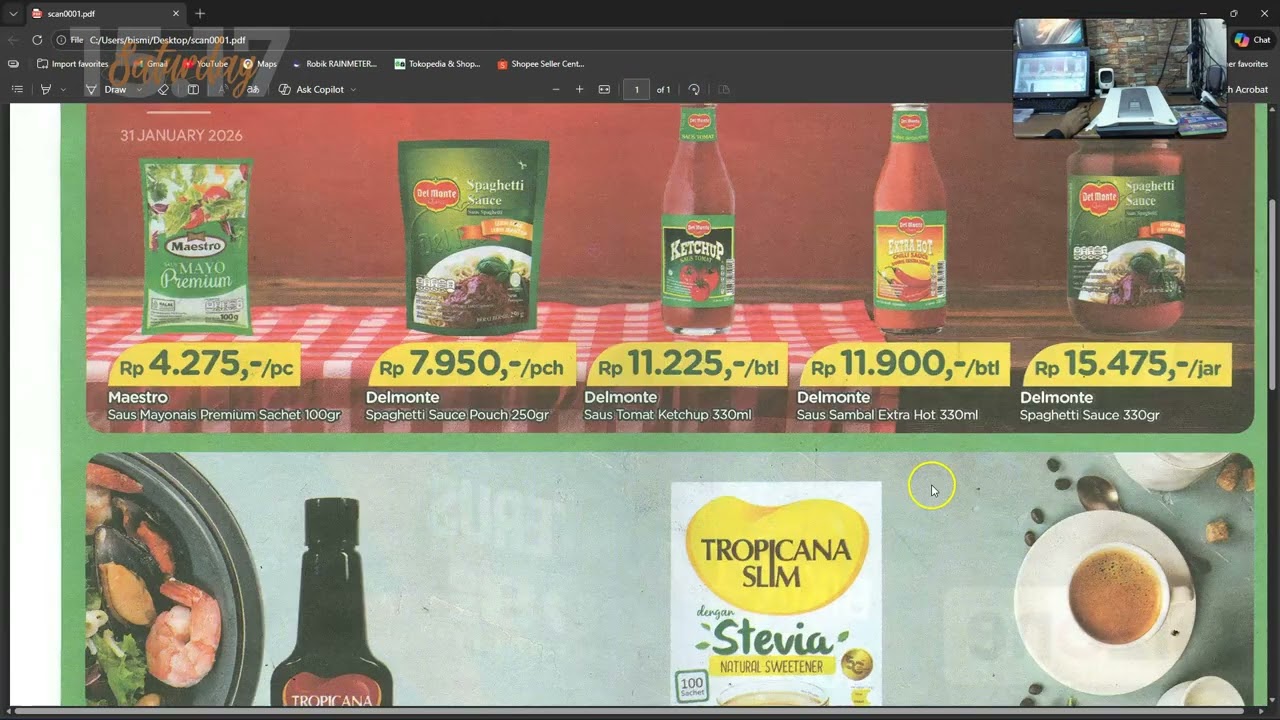Focus the address bar file path

click(167, 40)
